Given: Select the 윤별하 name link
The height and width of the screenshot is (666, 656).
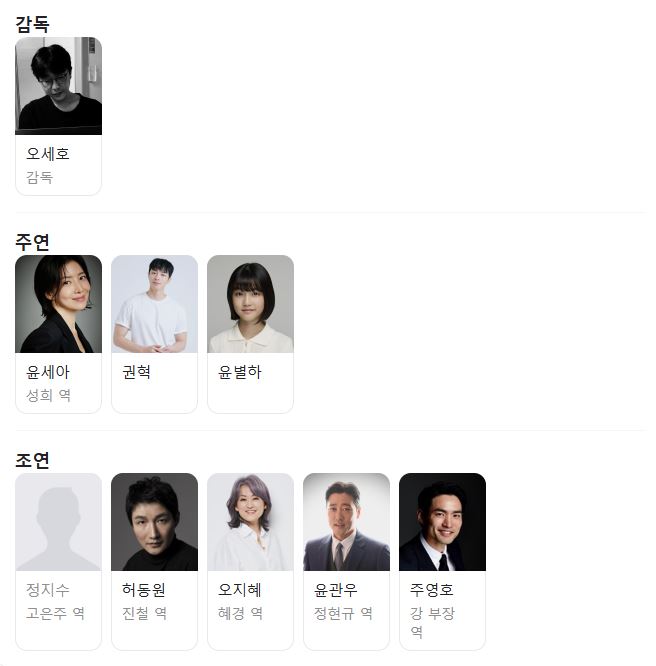Looking at the screenshot, I should pyautogui.click(x=240, y=372).
